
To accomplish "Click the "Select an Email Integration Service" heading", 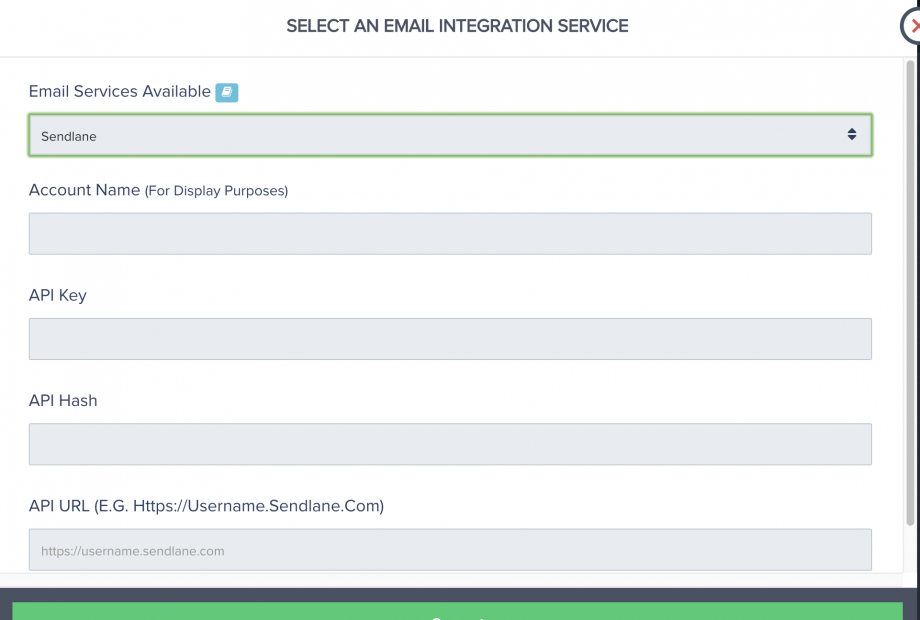I will click(457, 26).
